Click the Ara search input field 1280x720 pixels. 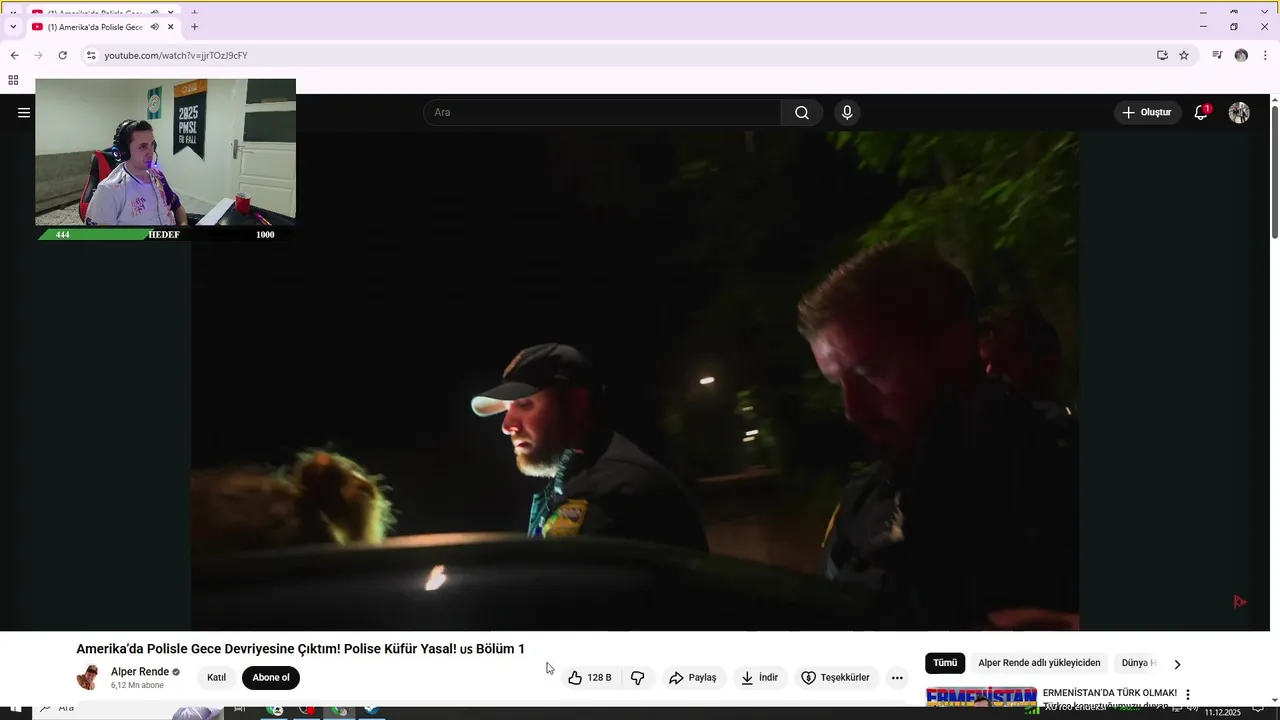pos(602,113)
